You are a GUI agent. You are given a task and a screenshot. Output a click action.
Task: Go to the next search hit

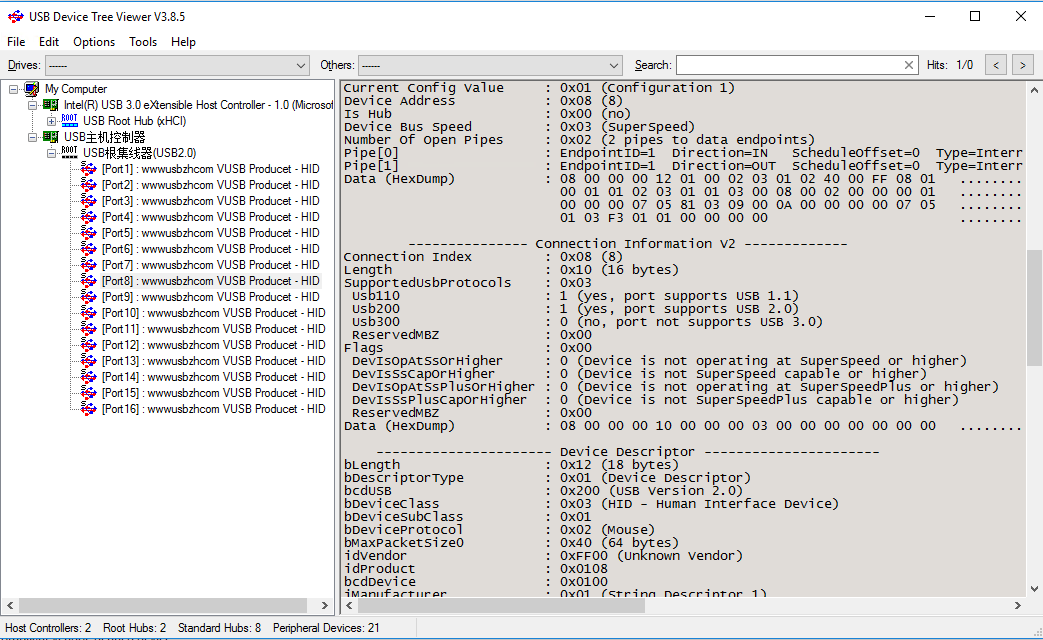point(1022,65)
